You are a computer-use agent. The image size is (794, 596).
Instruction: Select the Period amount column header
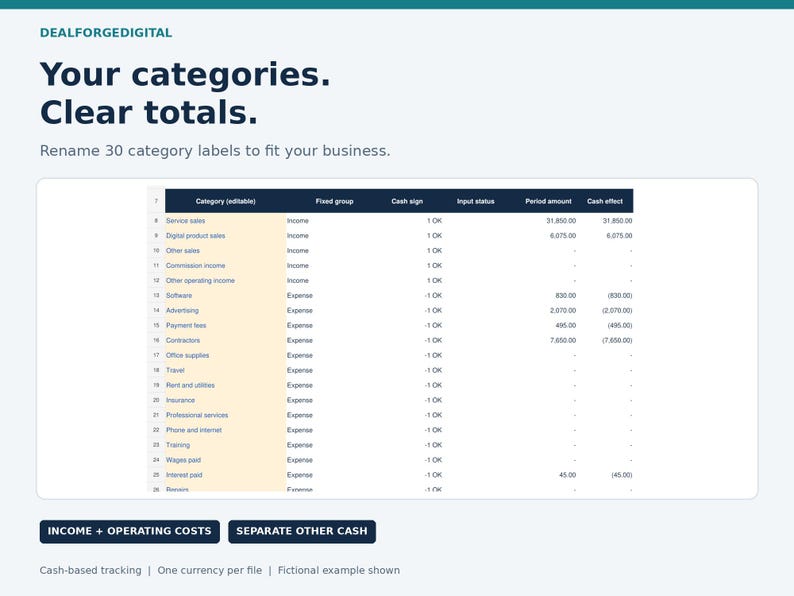548,201
